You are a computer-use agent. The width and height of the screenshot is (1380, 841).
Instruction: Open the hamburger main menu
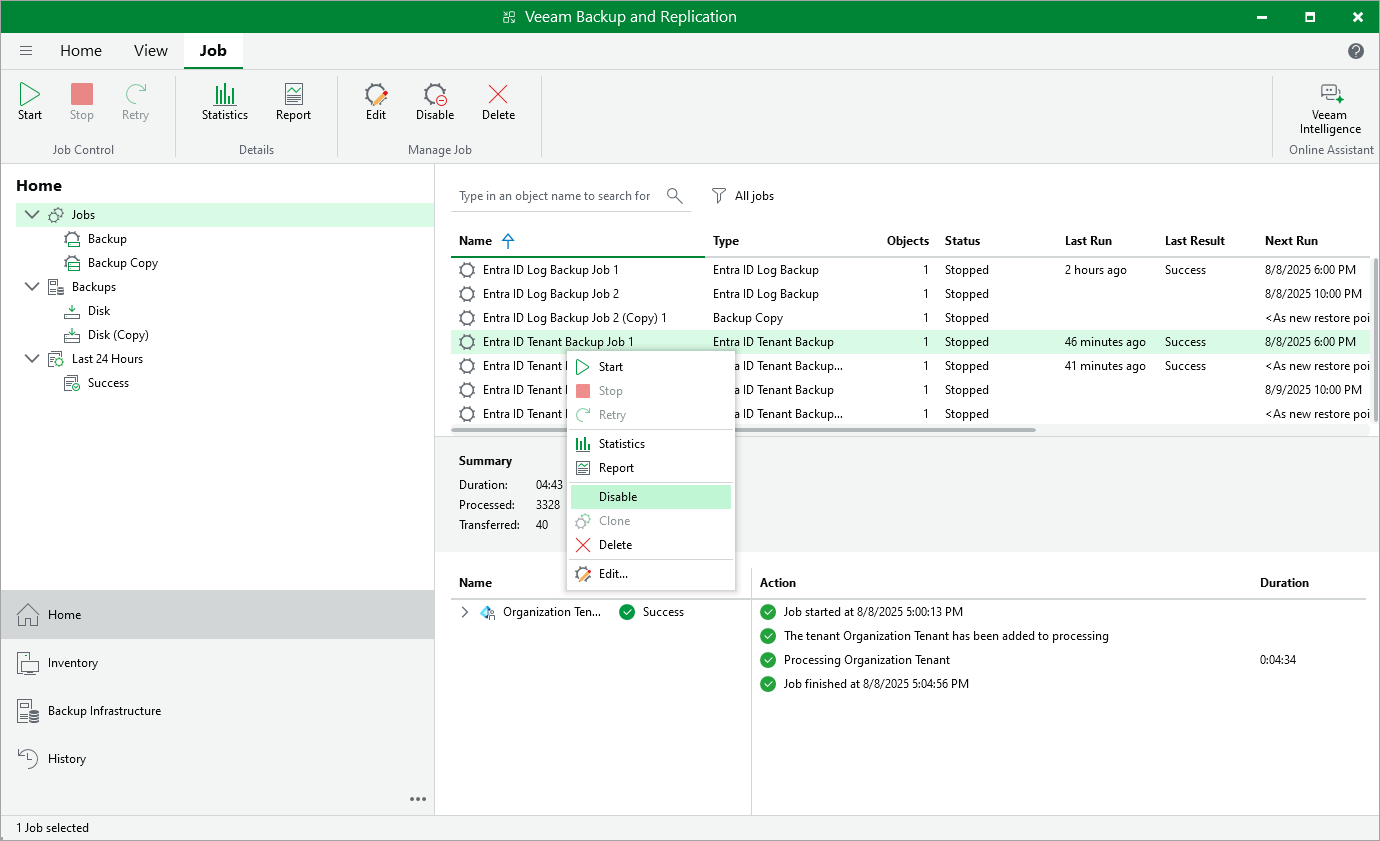[26, 51]
